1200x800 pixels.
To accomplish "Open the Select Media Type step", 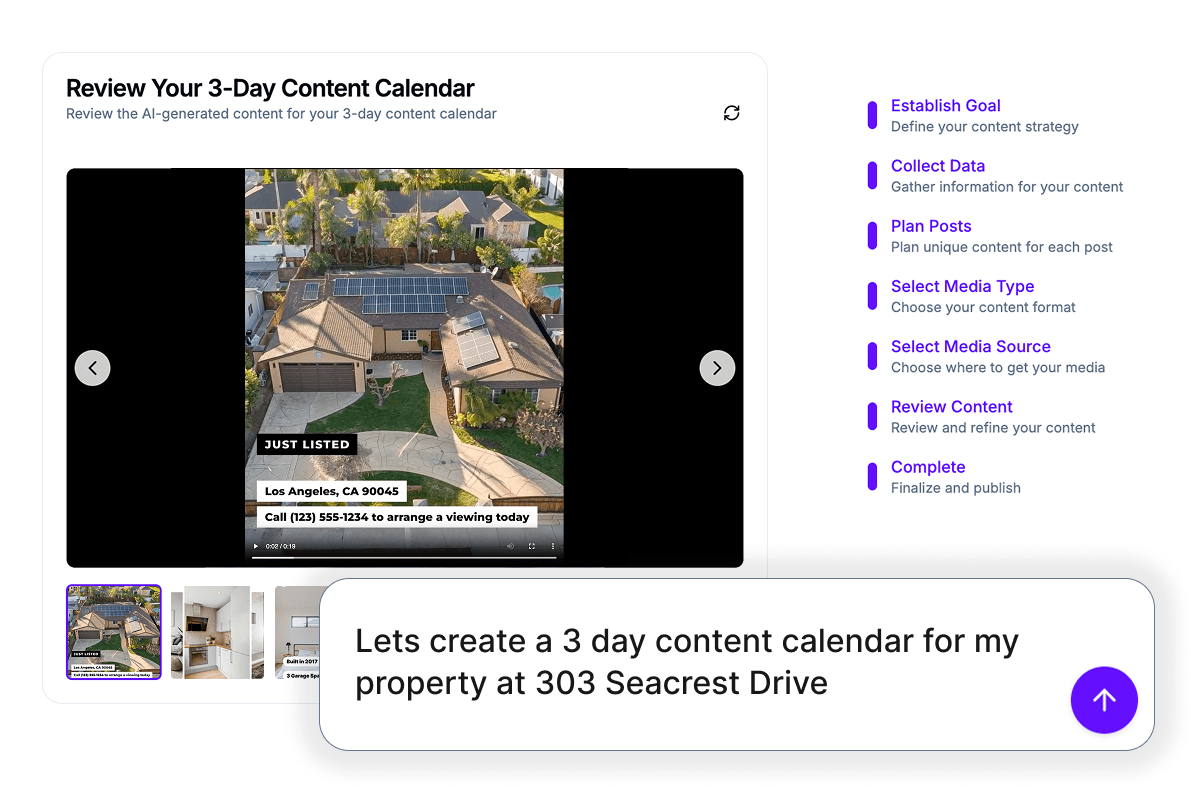I will pyautogui.click(x=962, y=286).
